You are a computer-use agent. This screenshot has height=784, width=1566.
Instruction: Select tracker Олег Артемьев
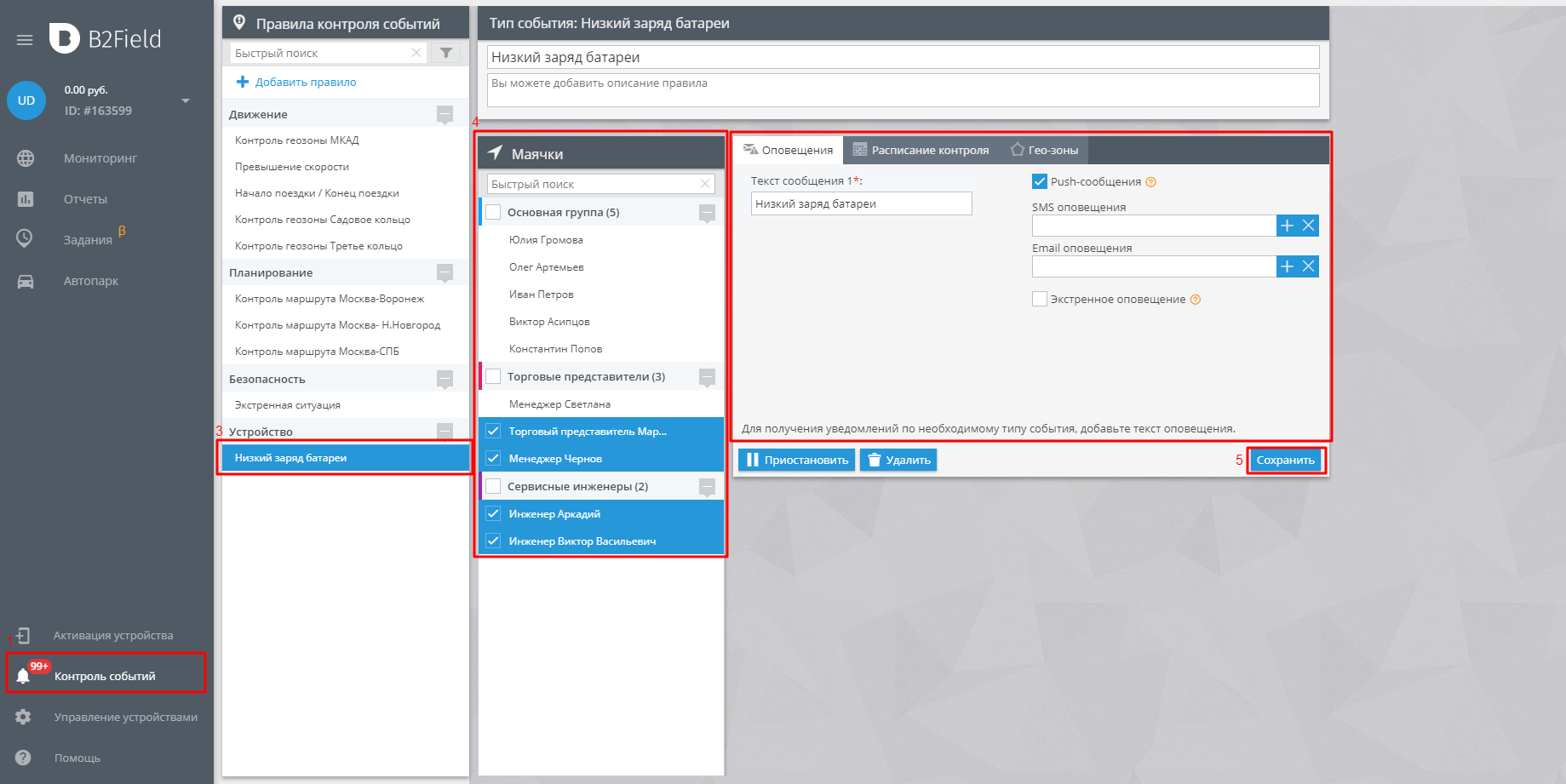[601, 267]
